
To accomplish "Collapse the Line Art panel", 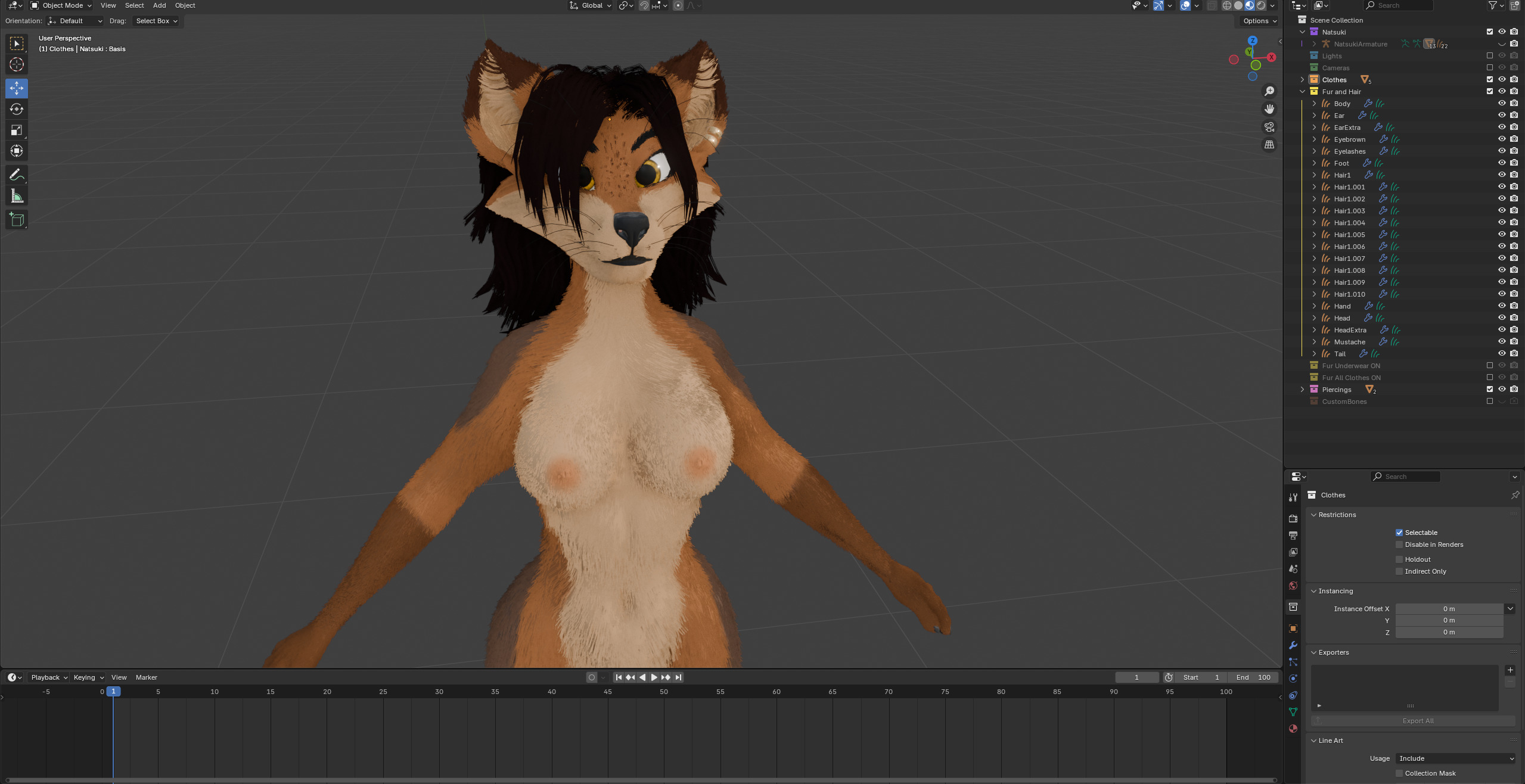I will pyautogui.click(x=1313, y=741).
